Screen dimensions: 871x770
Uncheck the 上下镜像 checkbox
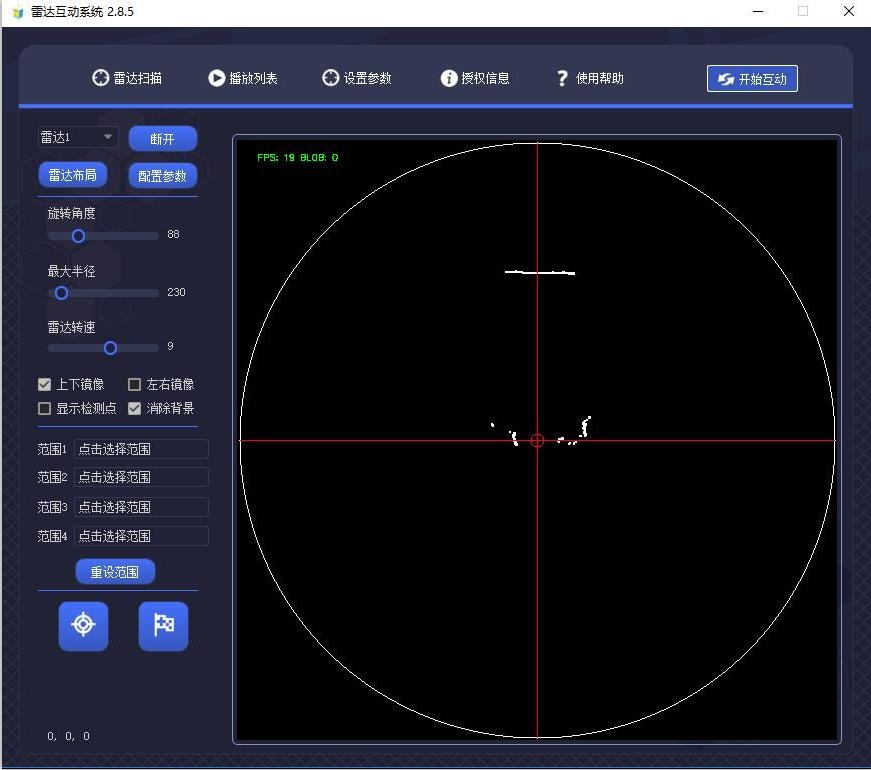pyautogui.click(x=45, y=384)
